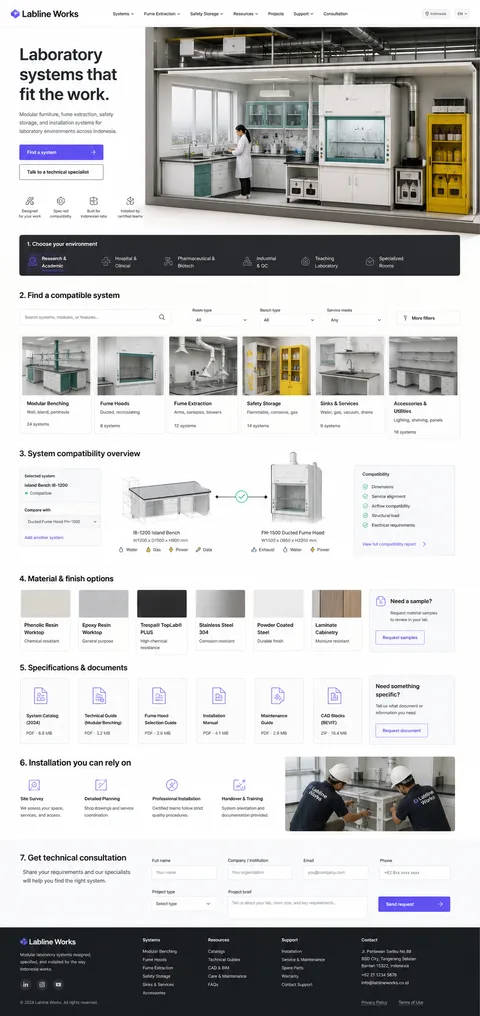
Task: Expand the Resources header menu
Action: point(246,14)
